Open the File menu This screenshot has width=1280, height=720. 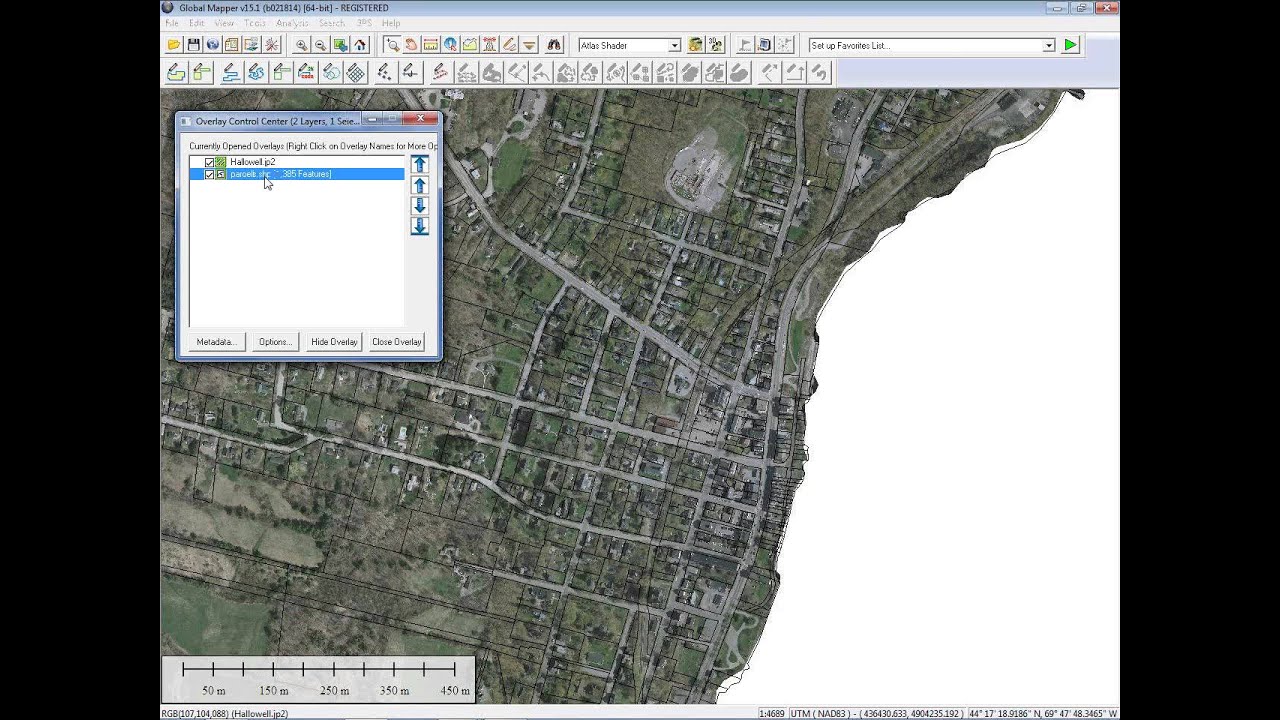(x=172, y=23)
